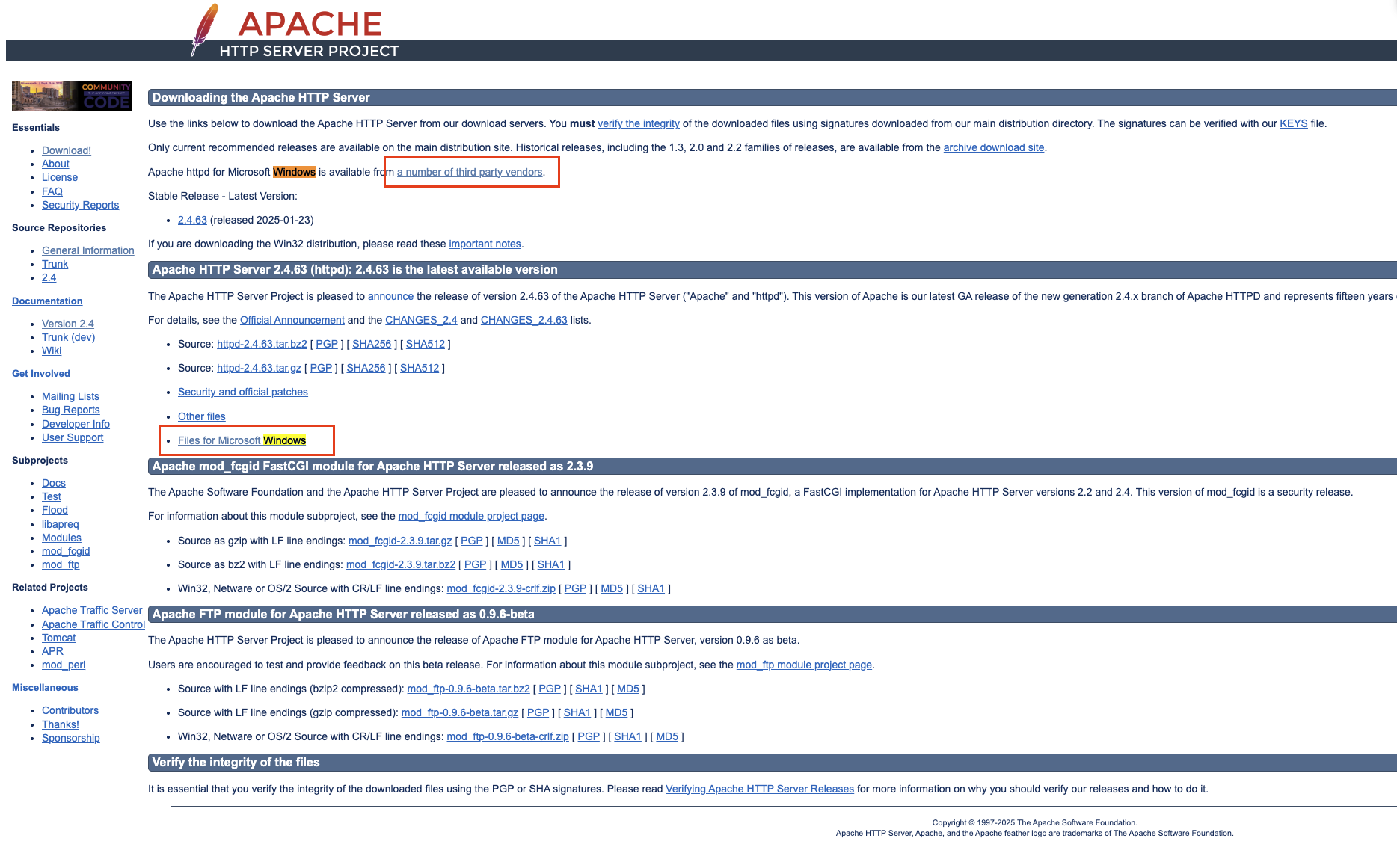Download httpd-2.4.63.tar.bz2 source
This screenshot has height=868, width=1397.
click(x=262, y=344)
